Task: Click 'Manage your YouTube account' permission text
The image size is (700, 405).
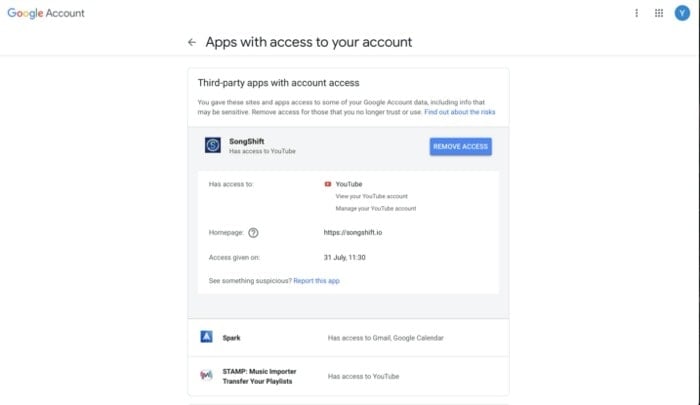Action: tap(376, 208)
